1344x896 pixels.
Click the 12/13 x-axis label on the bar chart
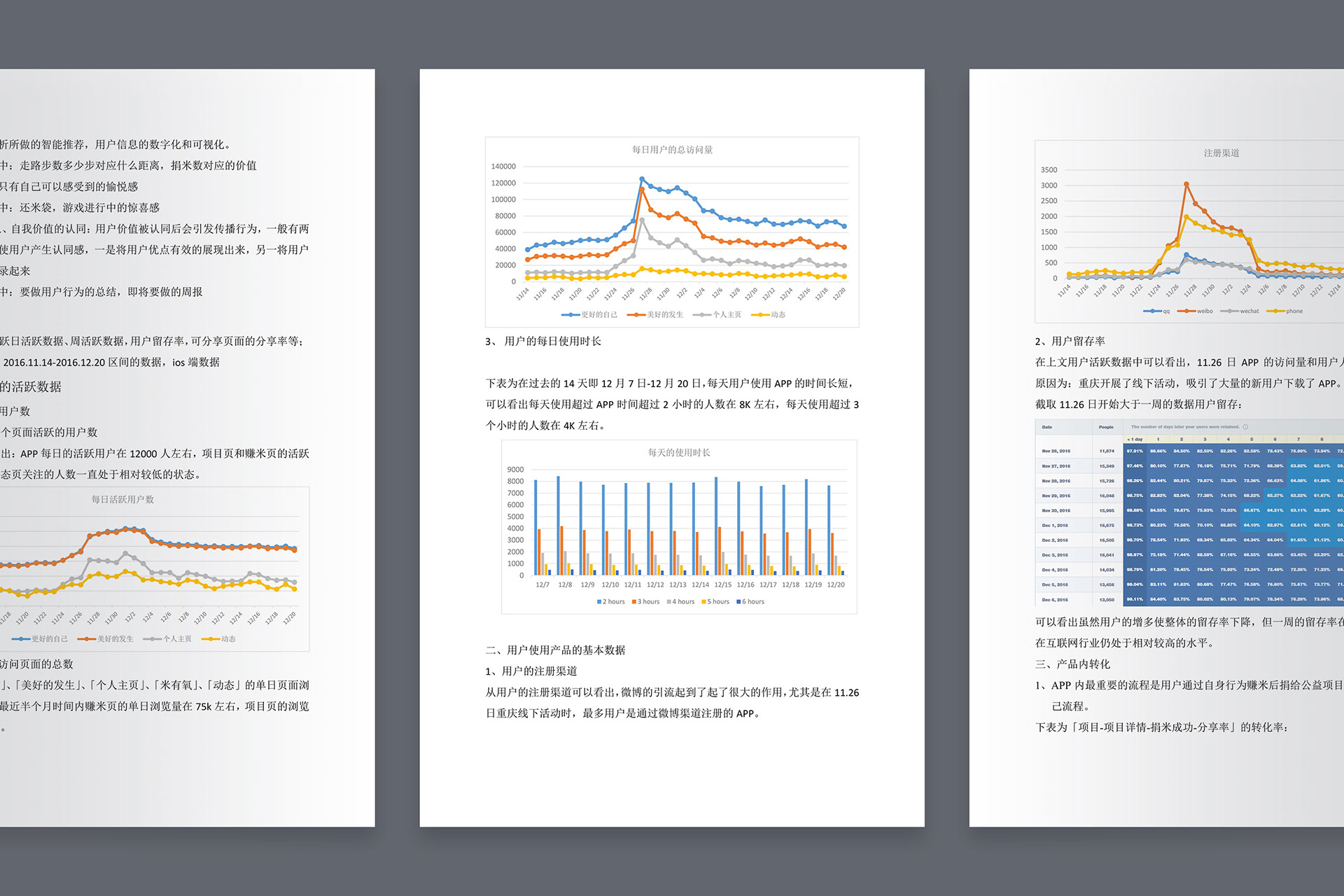point(678,585)
